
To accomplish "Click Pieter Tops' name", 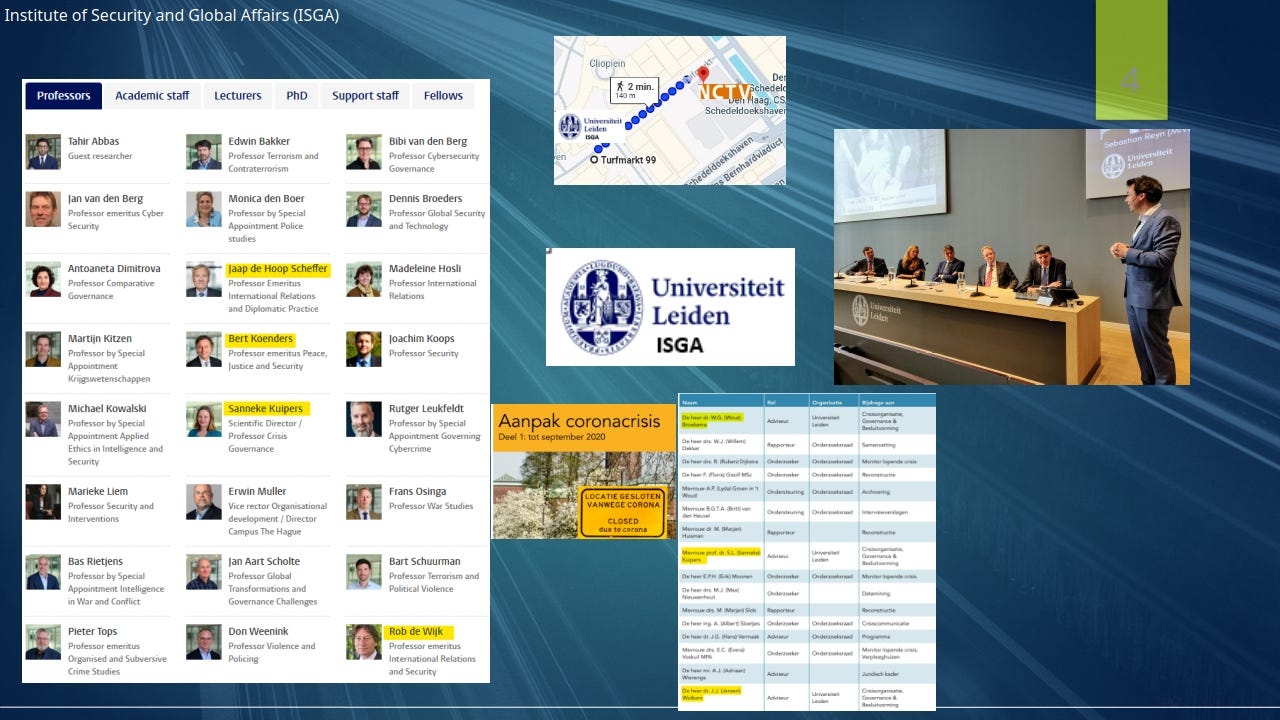I will pos(95,631).
